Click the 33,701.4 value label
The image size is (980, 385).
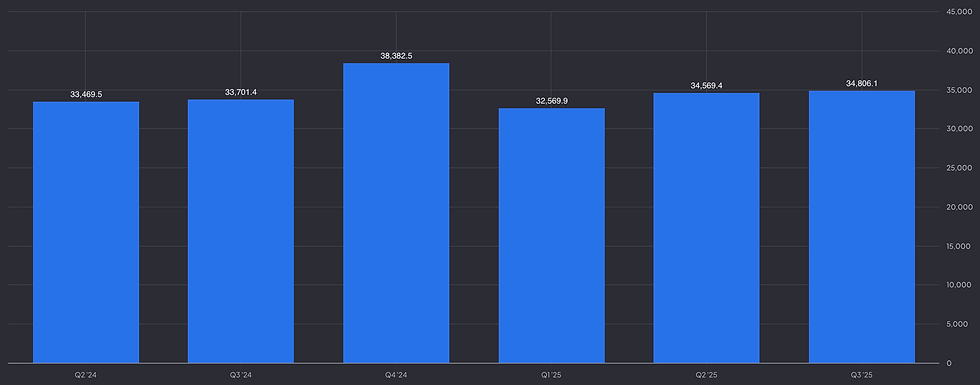pos(241,92)
